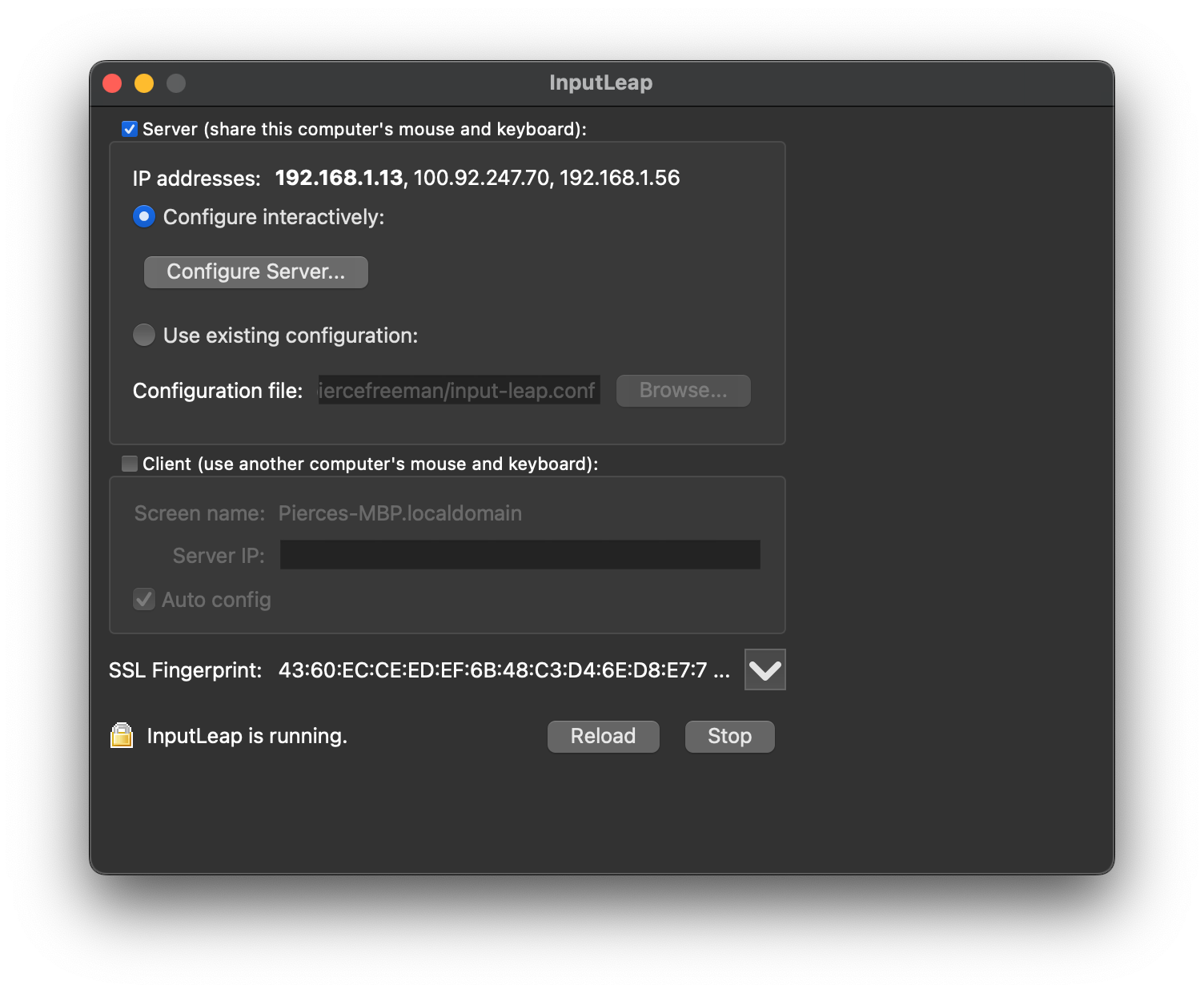Image resolution: width=1204 pixels, height=993 pixels.
Task: Select Use existing configuration option
Action: pos(144,335)
